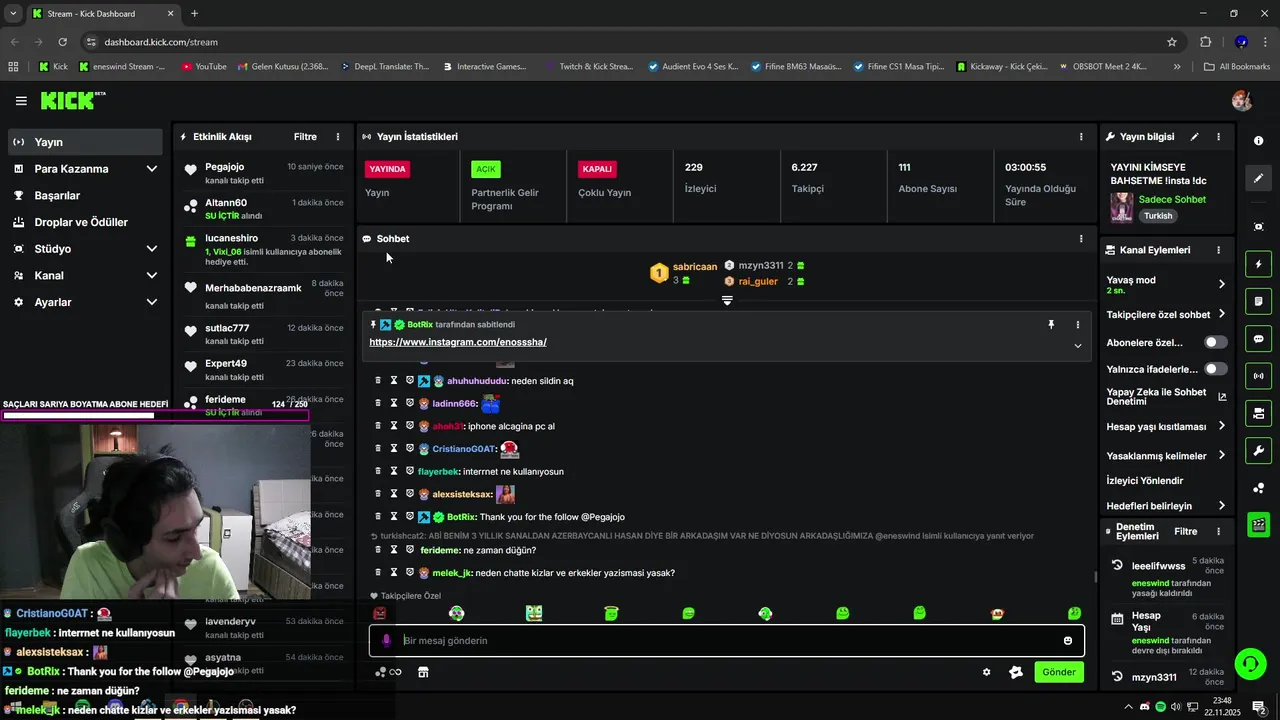Open the Denetim Eylemleri three-dot menu
The height and width of the screenshot is (720, 1280).
pos(1218,532)
